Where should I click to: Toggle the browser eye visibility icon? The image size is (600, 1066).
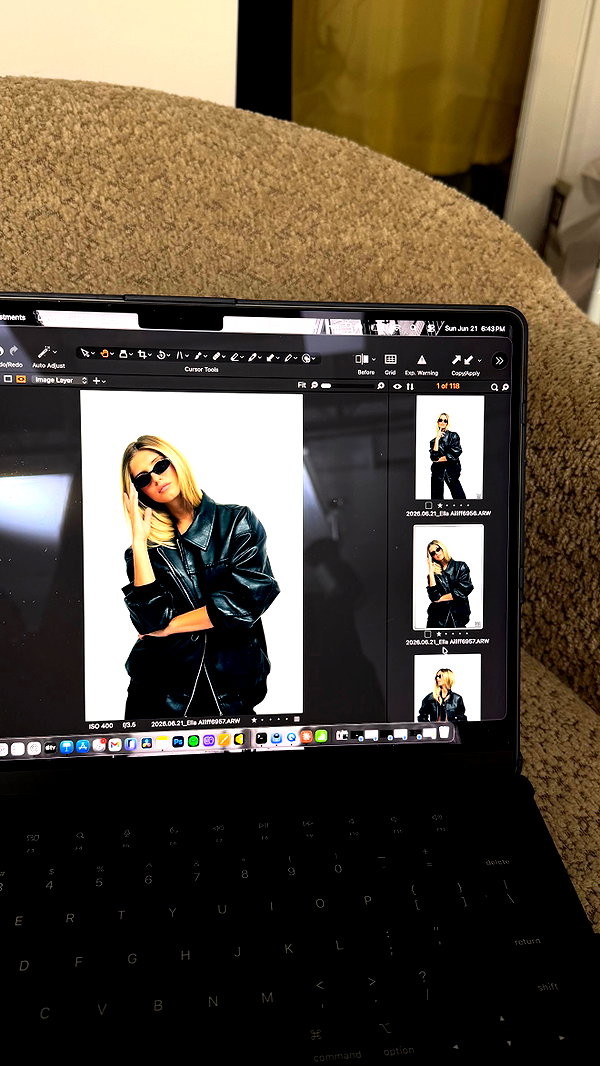pos(398,386)
